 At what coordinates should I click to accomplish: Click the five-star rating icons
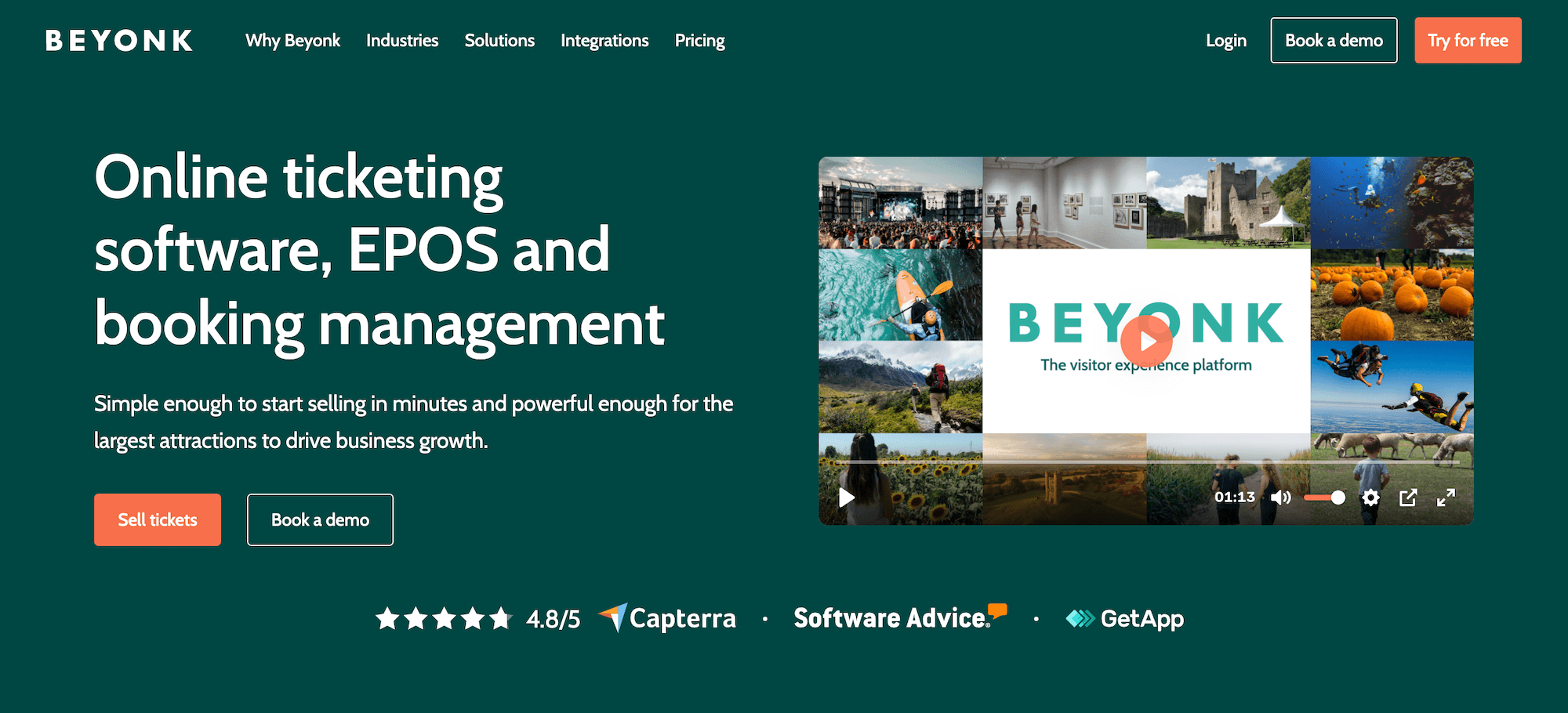(444, 619)
